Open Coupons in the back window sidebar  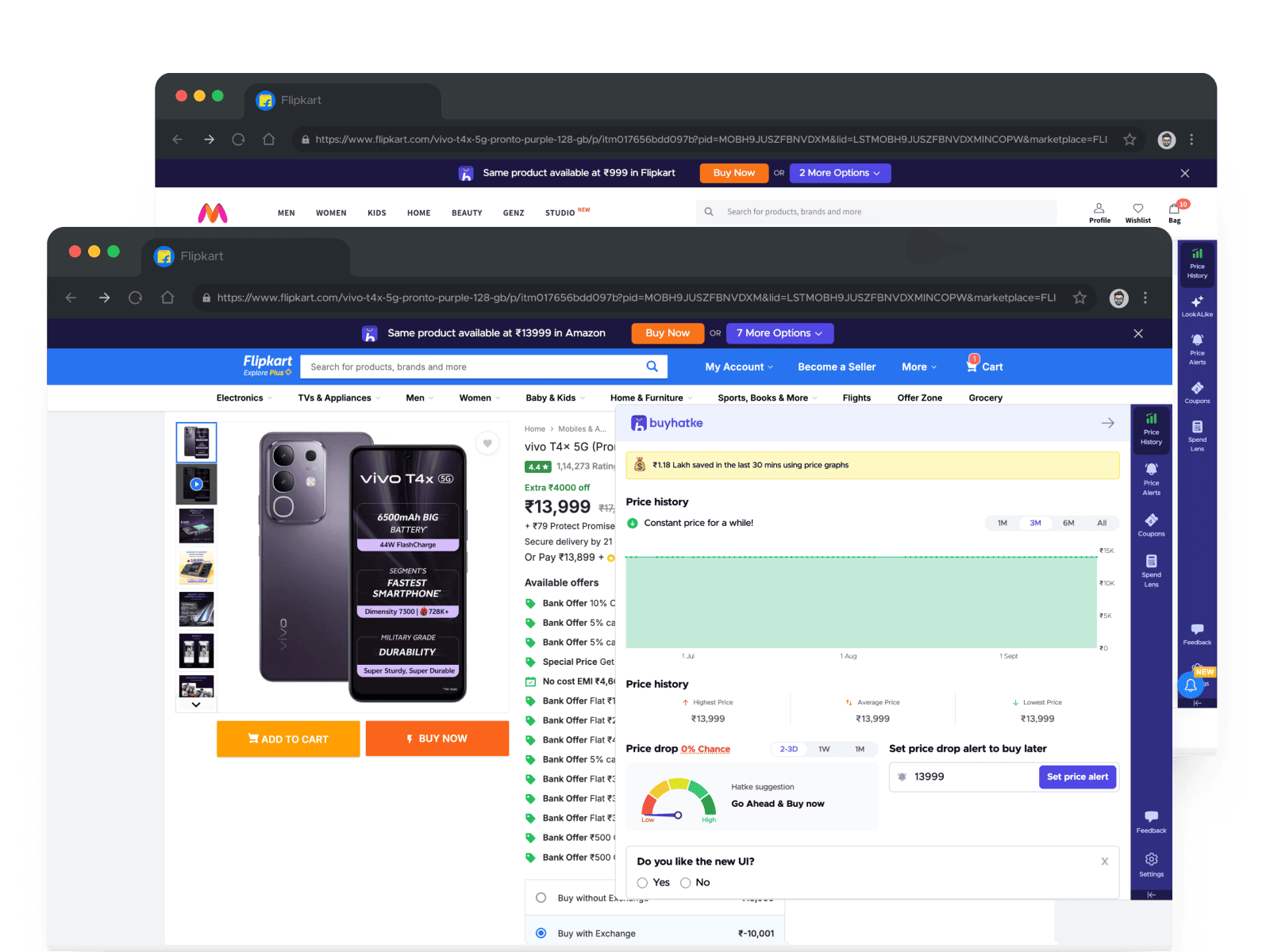(x=1197, y=392)
